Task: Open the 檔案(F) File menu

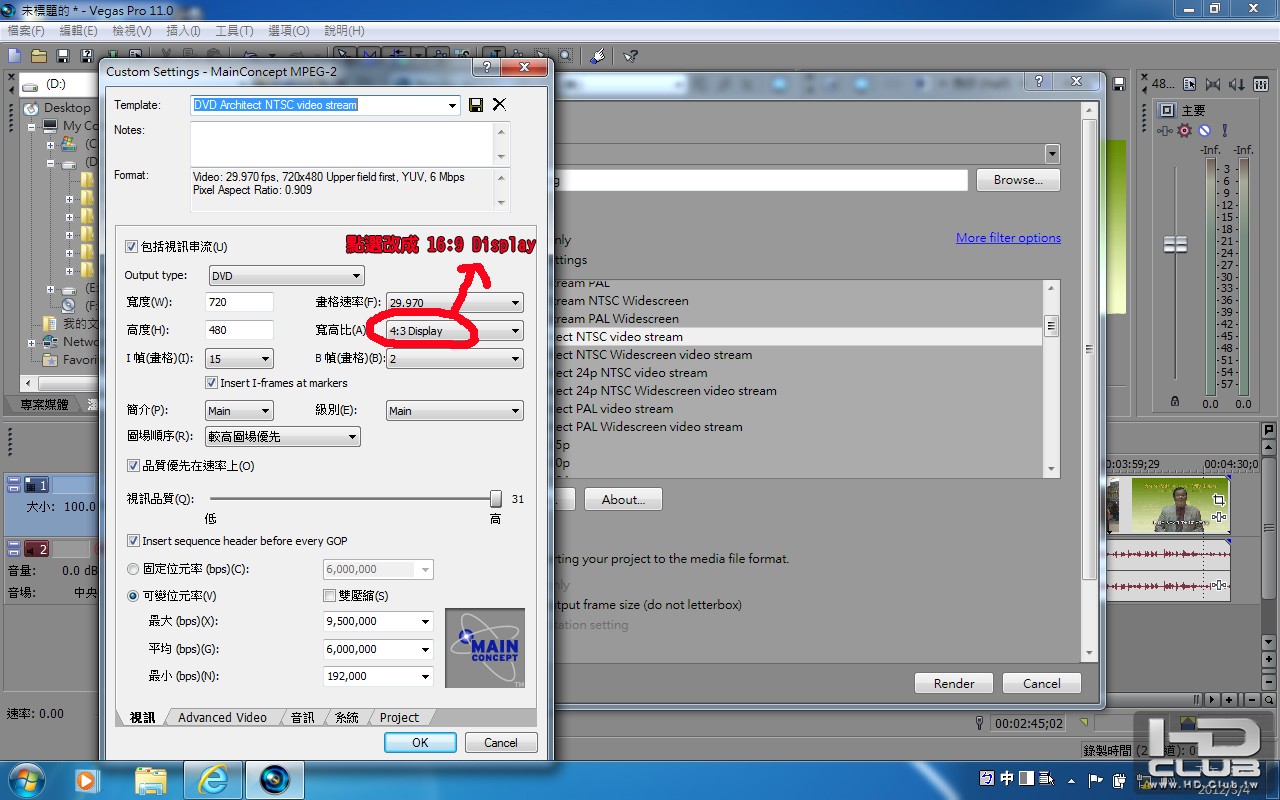Action: click(26, 31)
